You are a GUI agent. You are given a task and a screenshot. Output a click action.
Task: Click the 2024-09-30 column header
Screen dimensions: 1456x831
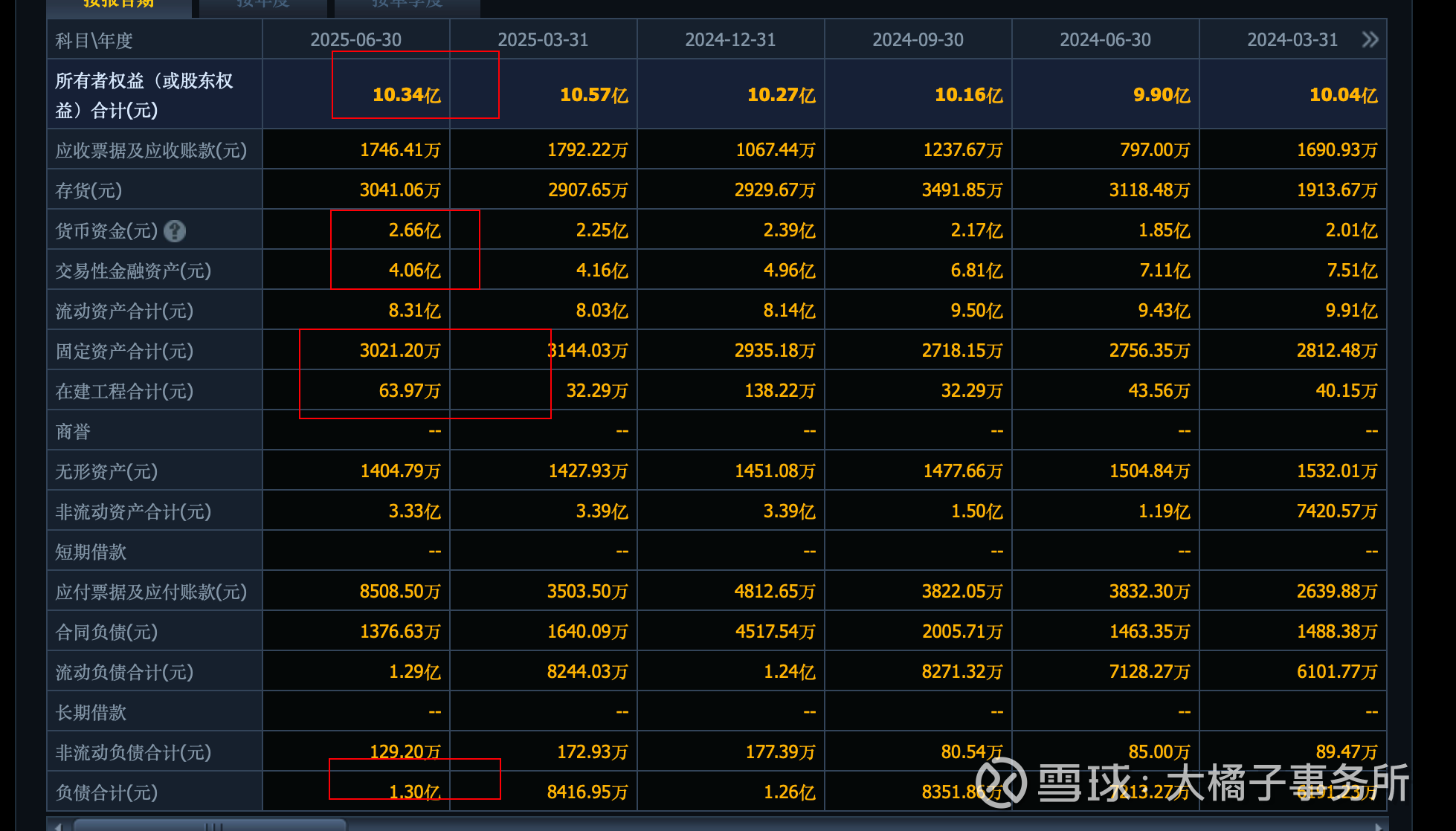[918, 39]
